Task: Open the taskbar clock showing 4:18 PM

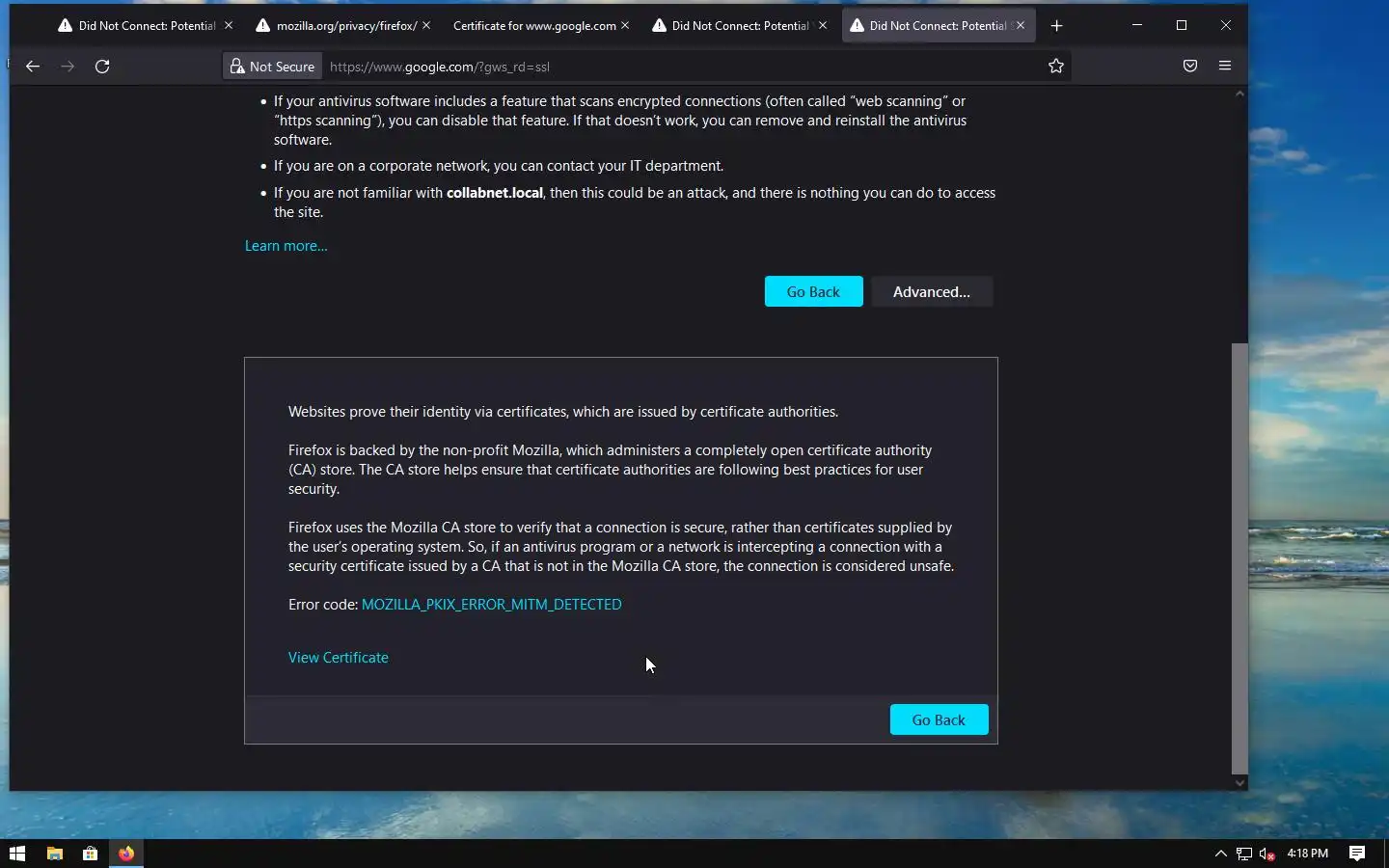Action: point(1308,854)
